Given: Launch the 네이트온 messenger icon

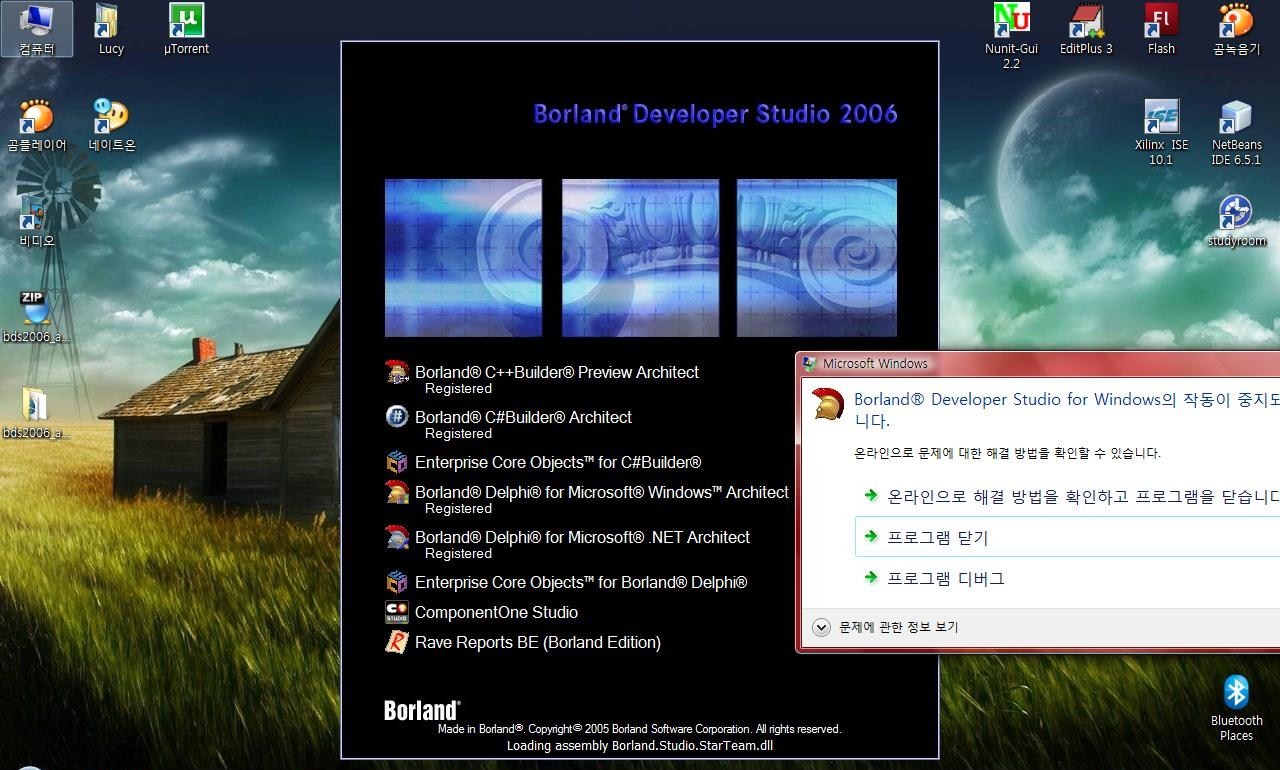Looking at the screenshot, I should coord(110,118).
